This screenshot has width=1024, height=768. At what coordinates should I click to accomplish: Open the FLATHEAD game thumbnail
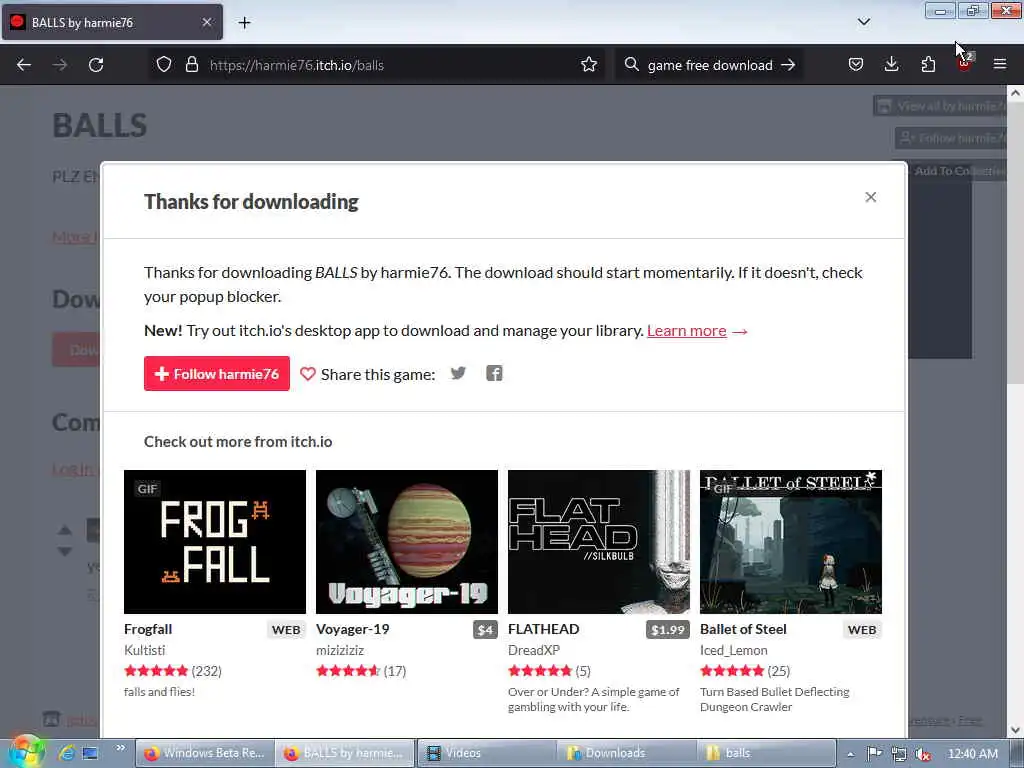599,541
